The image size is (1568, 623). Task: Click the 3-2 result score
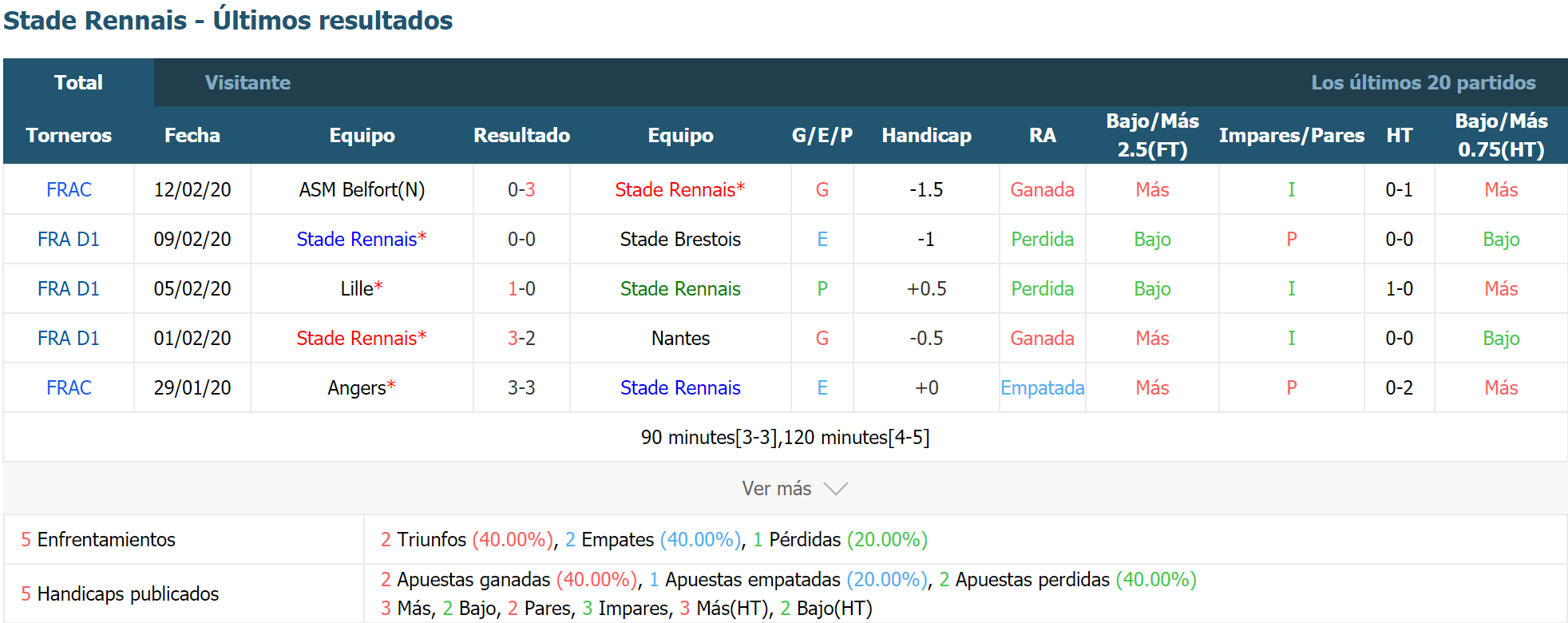521,338
